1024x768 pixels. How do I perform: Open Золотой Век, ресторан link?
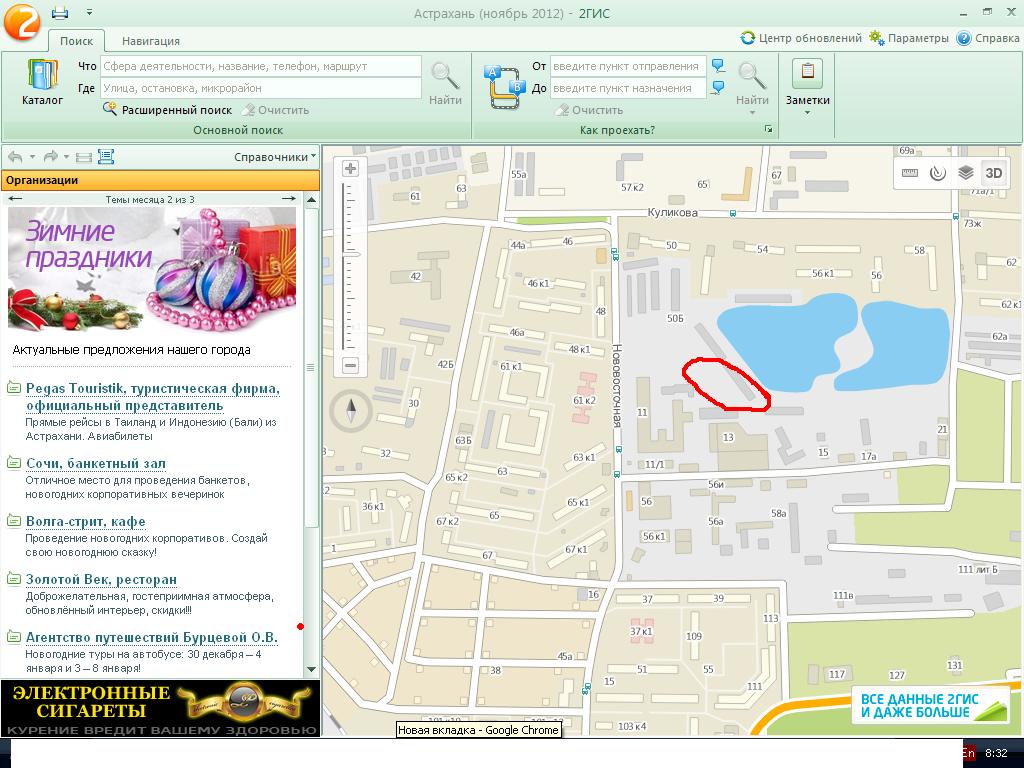[x=101, y=579]
